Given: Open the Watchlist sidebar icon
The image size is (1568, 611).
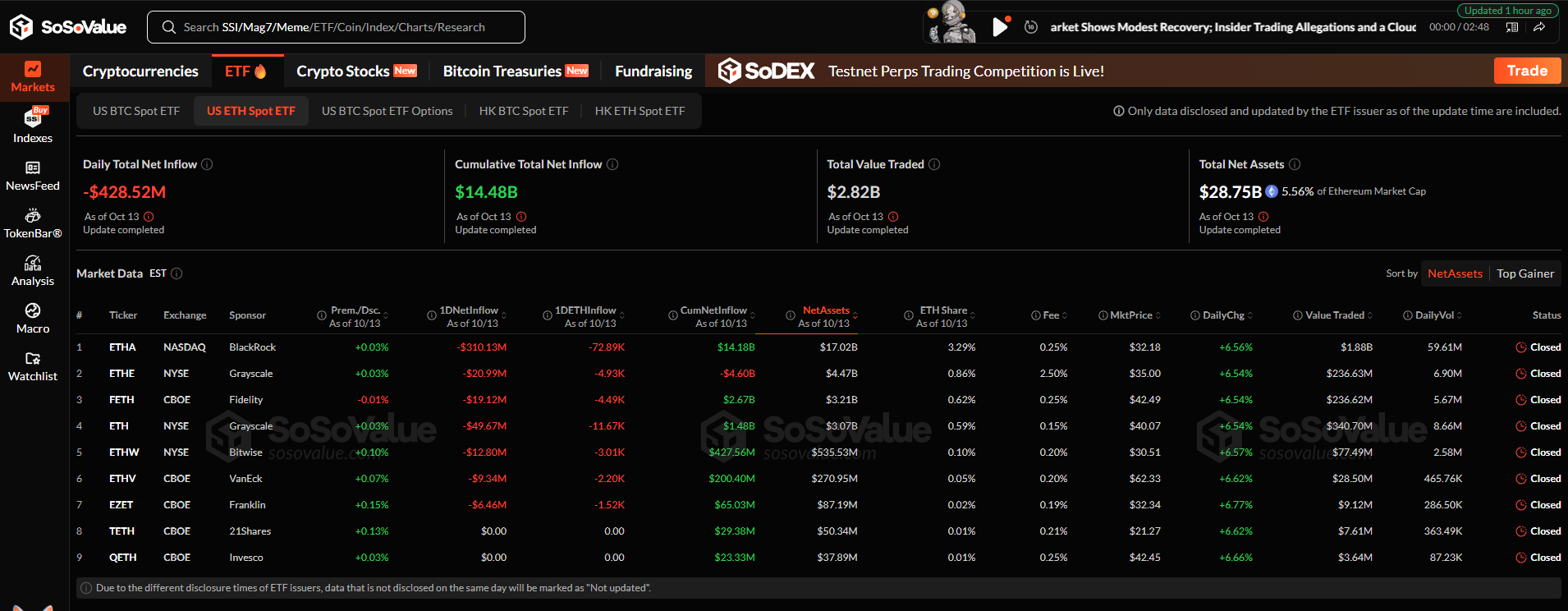Looking at the screenshot, I should coord(33,365).
